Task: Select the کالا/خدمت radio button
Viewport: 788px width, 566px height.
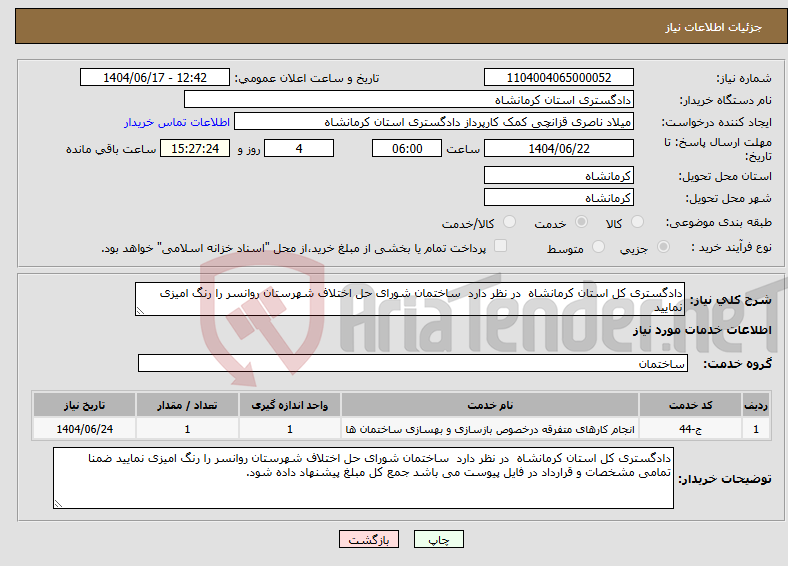Action: (x=510, y=222)
